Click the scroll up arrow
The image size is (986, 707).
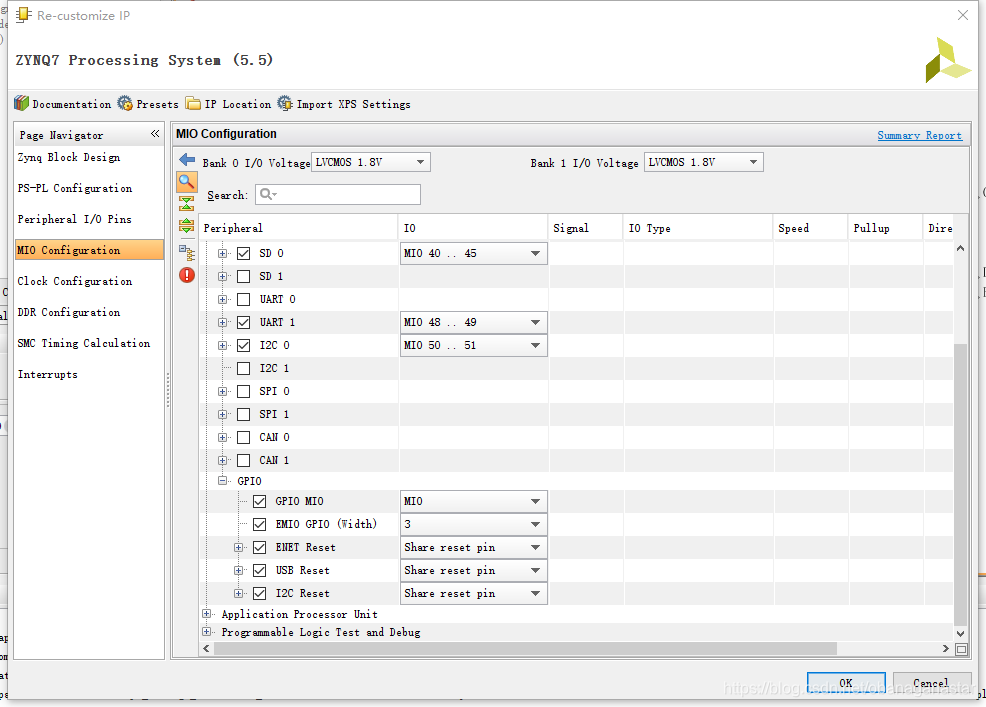point(960,248)
